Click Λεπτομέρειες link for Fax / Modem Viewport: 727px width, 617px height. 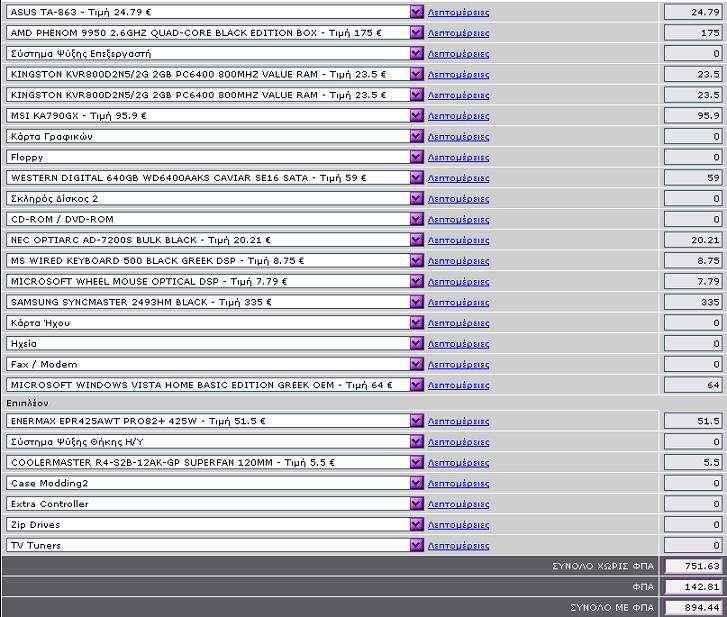458,364
